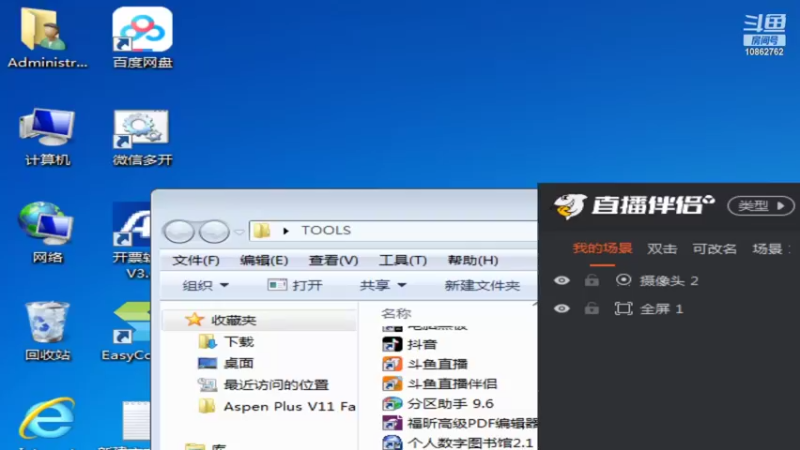Click the TOOLS address bar path
Image resolution: width=800 pixels, height=450 pixels.
(326, 231)
